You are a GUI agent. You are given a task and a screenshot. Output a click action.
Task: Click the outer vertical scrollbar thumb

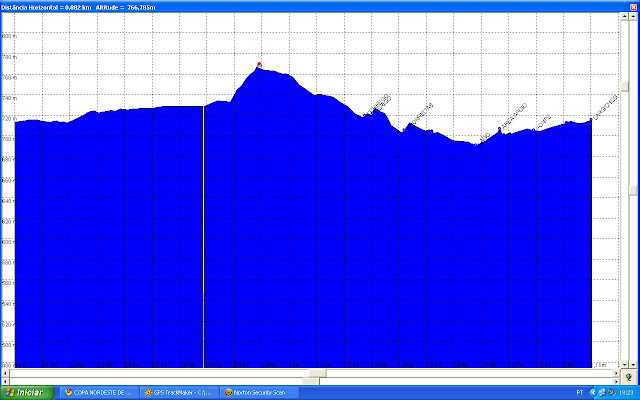click(x=633, y=191)
